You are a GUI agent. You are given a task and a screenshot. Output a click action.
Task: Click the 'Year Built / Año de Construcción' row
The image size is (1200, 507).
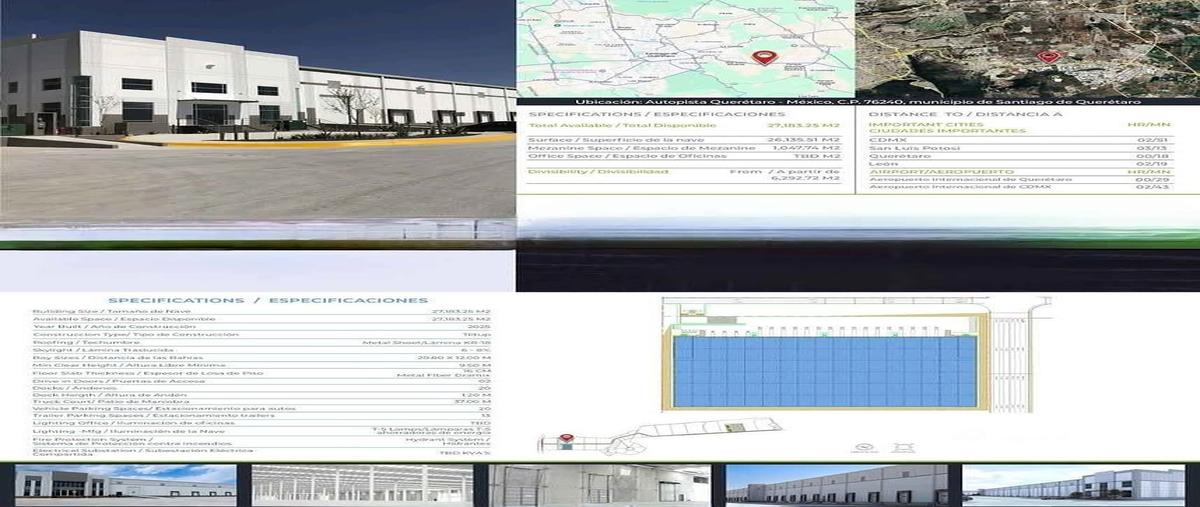point(262,326)
